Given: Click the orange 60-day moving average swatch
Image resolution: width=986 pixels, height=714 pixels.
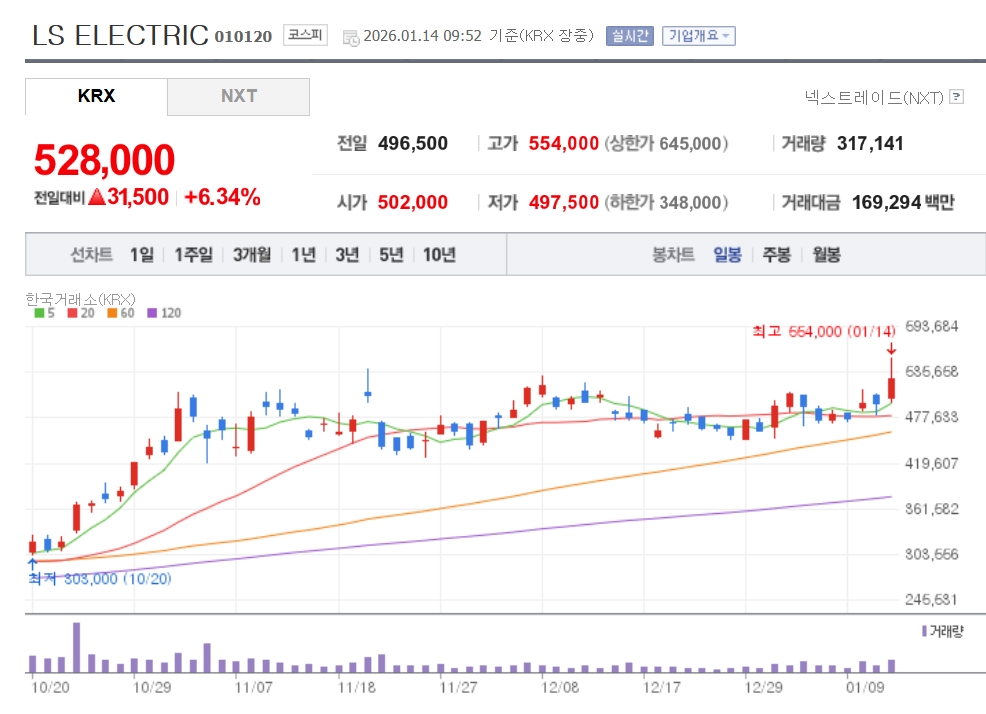Looking at the screenshot, I should tap(112, 313).
